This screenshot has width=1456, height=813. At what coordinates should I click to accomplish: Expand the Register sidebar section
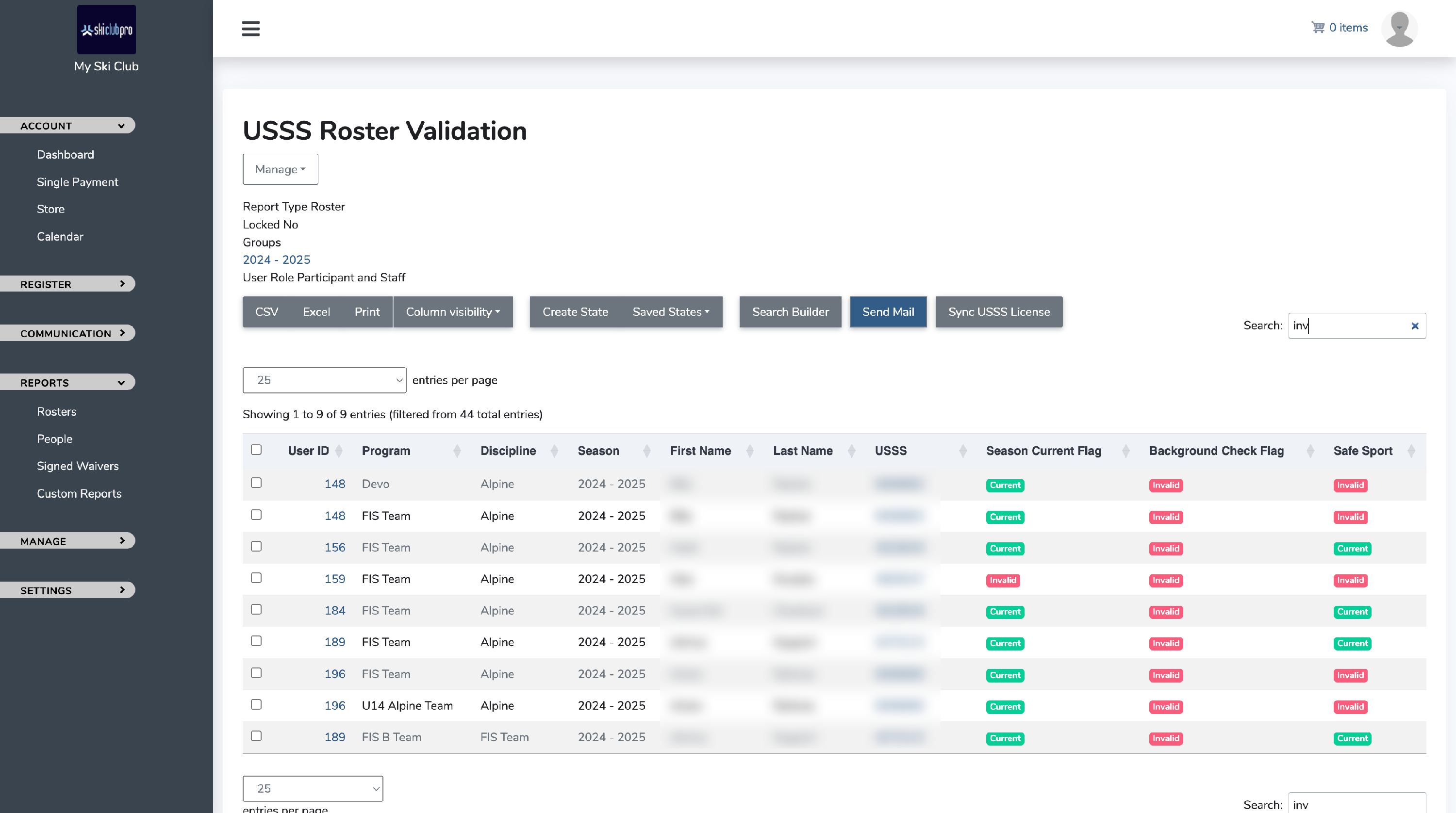68,284
